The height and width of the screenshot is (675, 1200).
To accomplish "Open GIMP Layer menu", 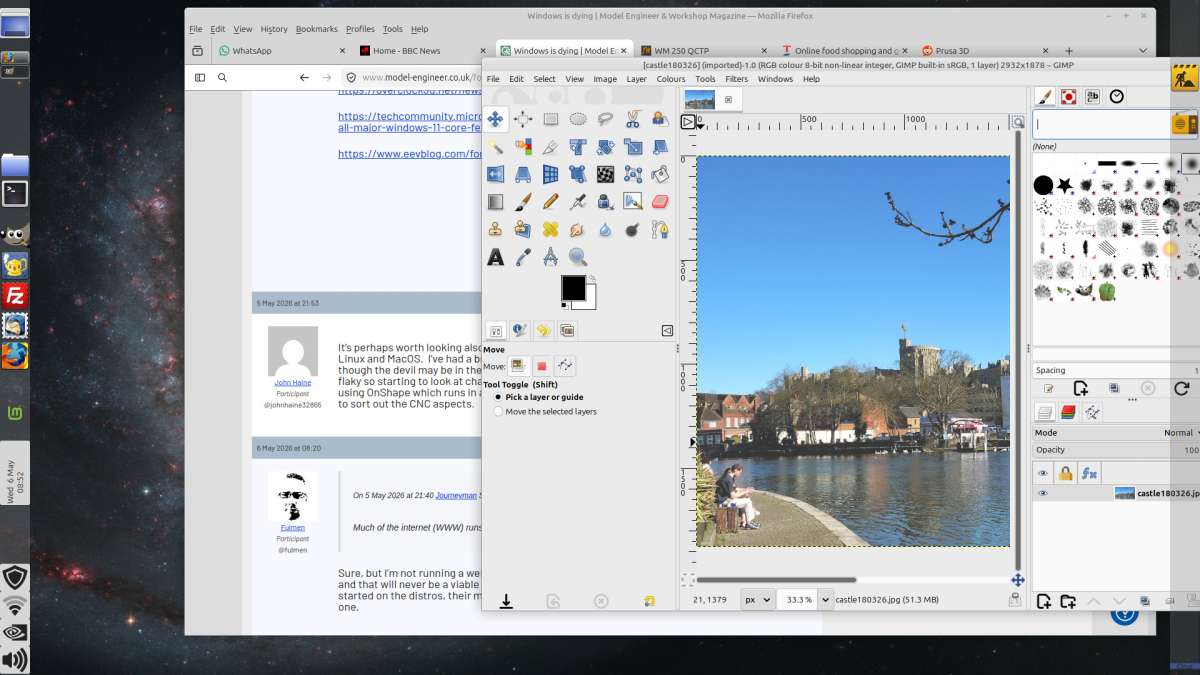I will 636,79.
